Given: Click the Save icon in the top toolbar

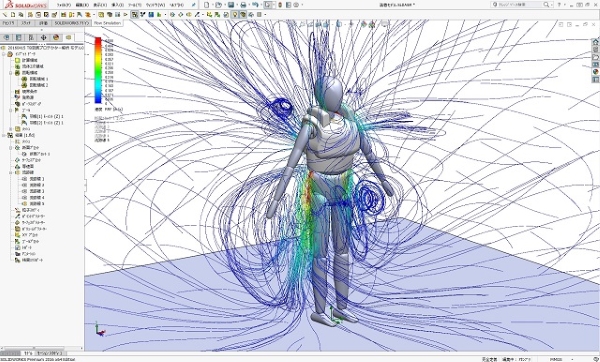Looking at the screenshot, I should pyautogui.click(x=231, y=5).
